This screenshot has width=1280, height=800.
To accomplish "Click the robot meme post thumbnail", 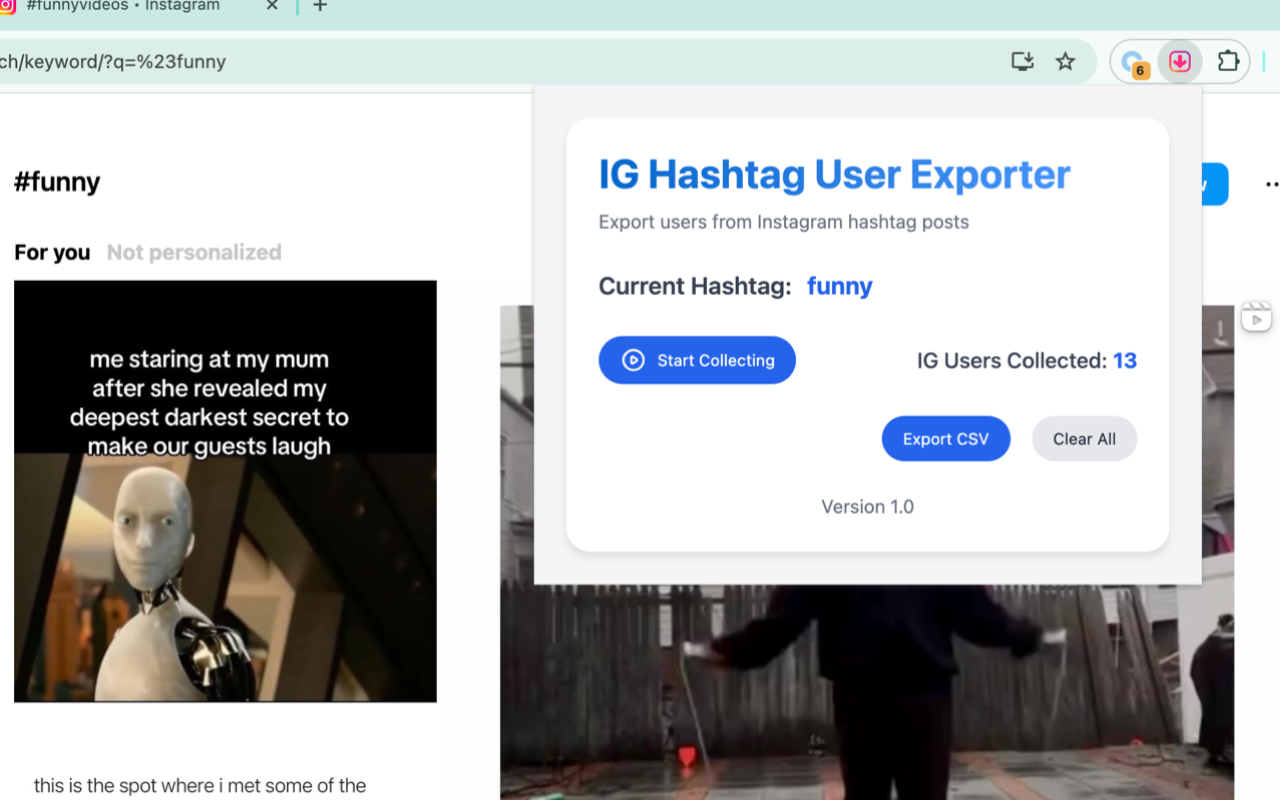I will [225, 490].
